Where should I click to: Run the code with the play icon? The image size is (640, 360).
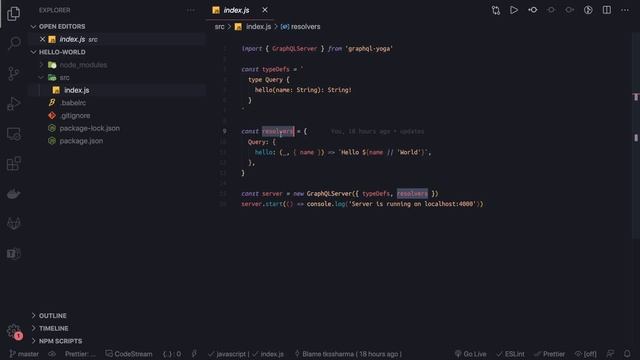tap(514, 10)
